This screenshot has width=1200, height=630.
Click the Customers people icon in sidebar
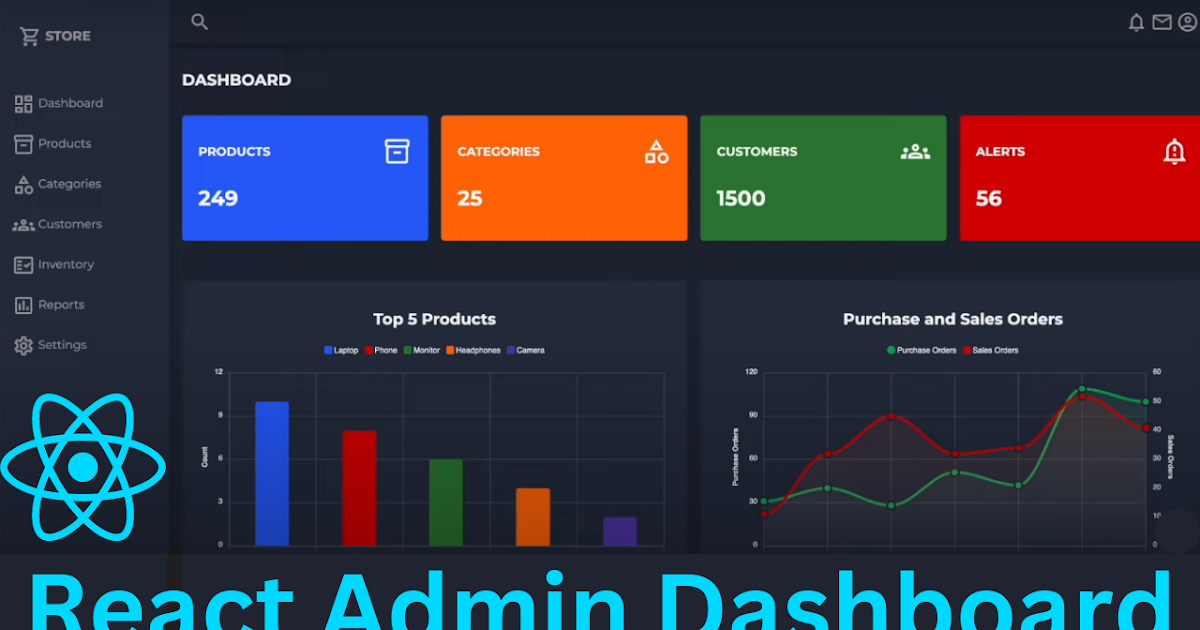tap(23, 225)
